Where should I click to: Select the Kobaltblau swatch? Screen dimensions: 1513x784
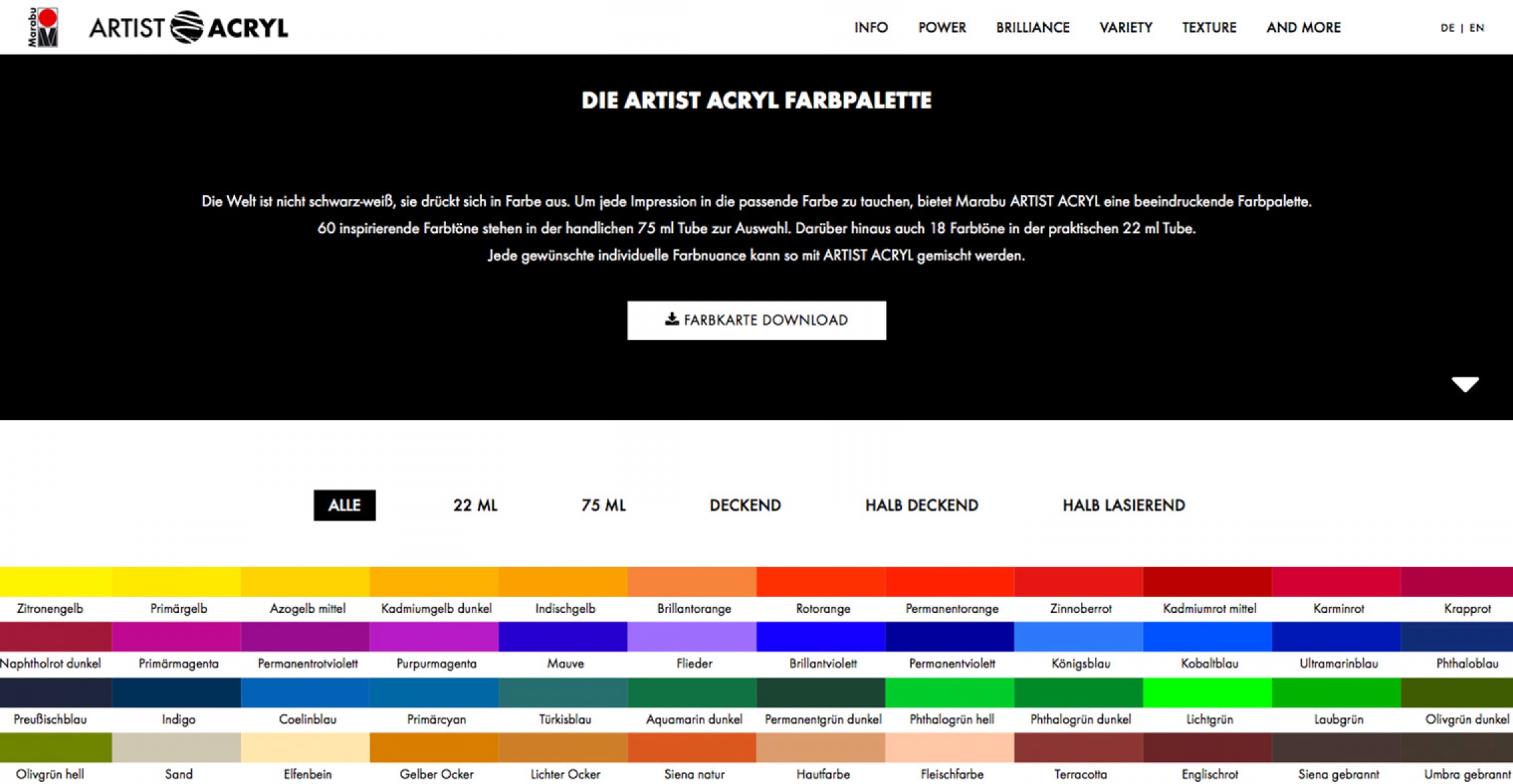[1207, 637]
